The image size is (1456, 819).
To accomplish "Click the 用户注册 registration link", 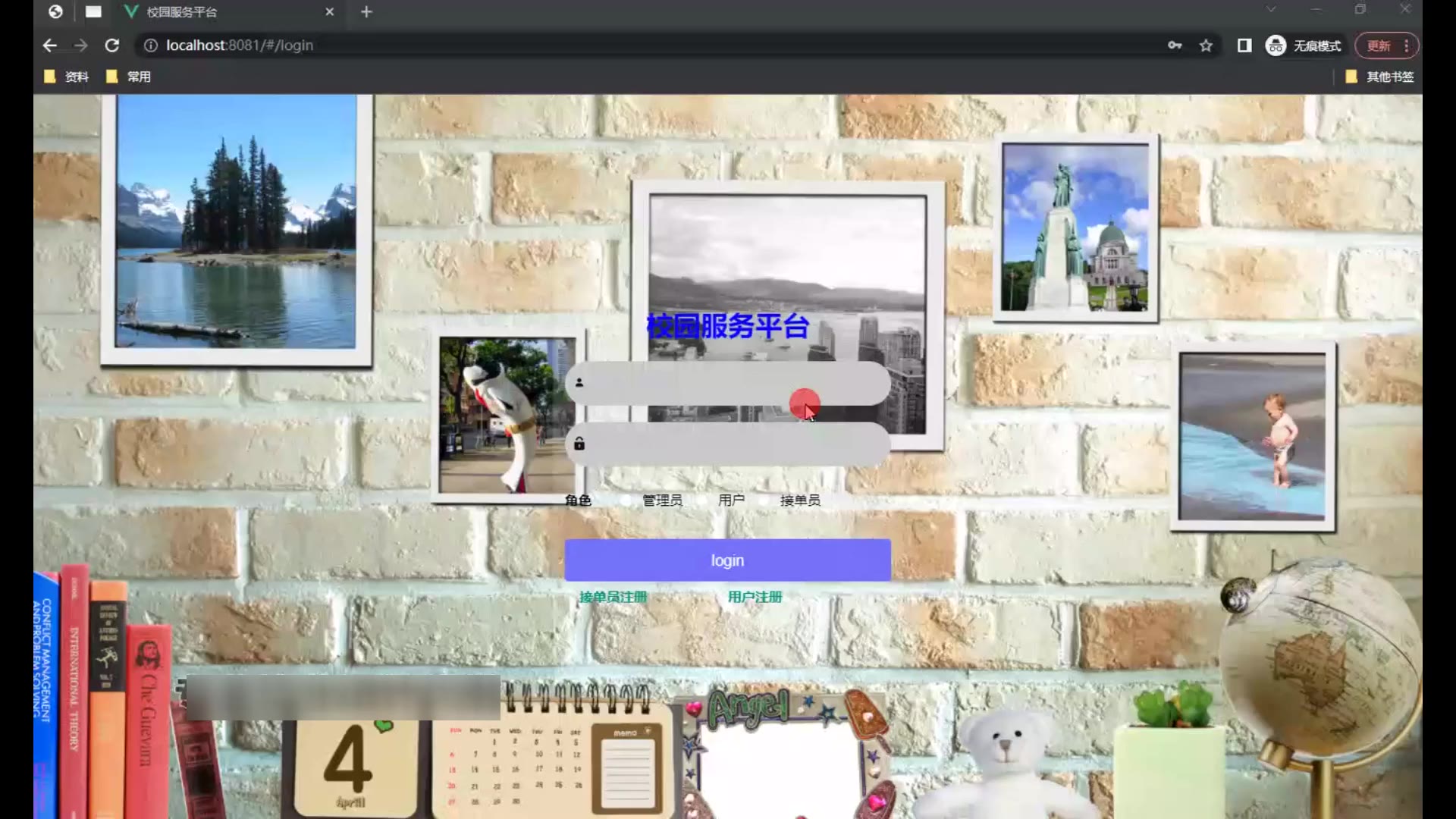I will 755,597.
